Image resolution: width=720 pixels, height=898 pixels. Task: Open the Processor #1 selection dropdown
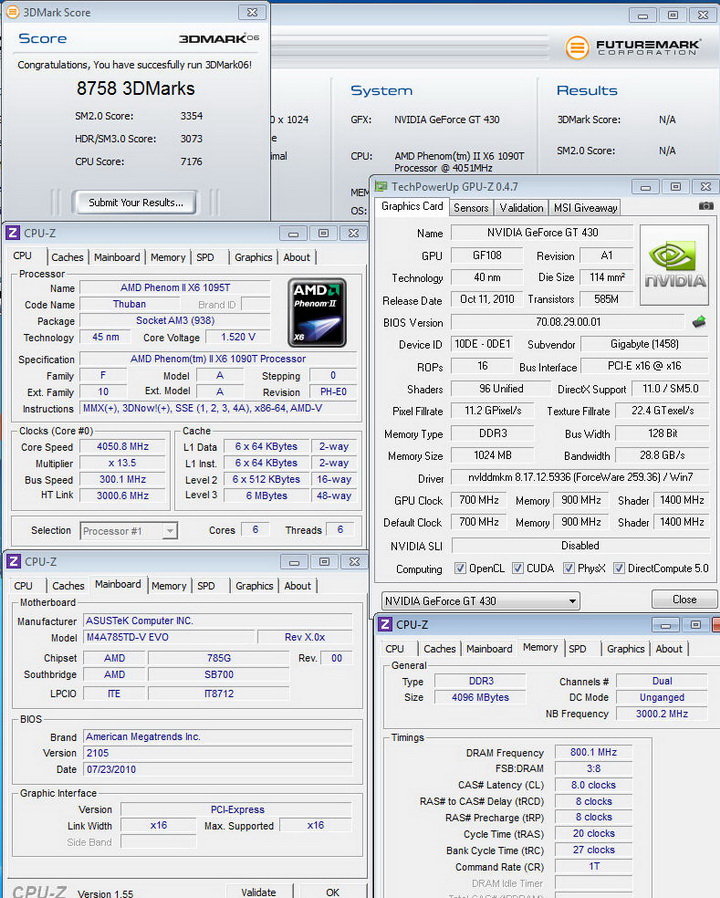pyautogui.click(x=129, y=531)
